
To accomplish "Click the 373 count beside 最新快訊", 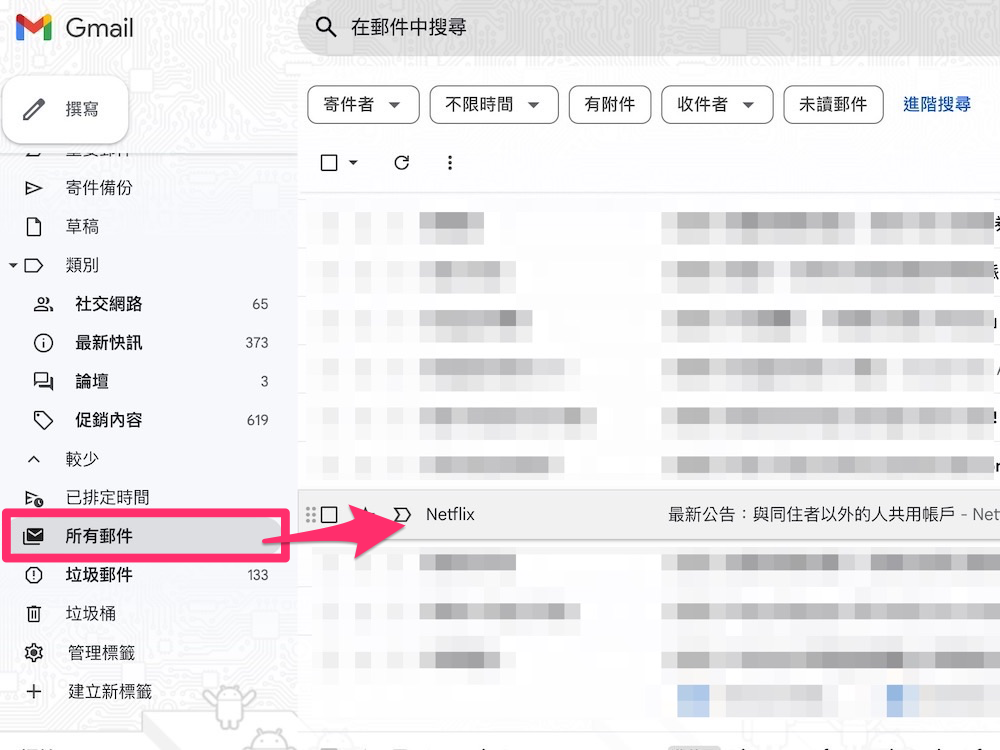I will coord(257,343).
